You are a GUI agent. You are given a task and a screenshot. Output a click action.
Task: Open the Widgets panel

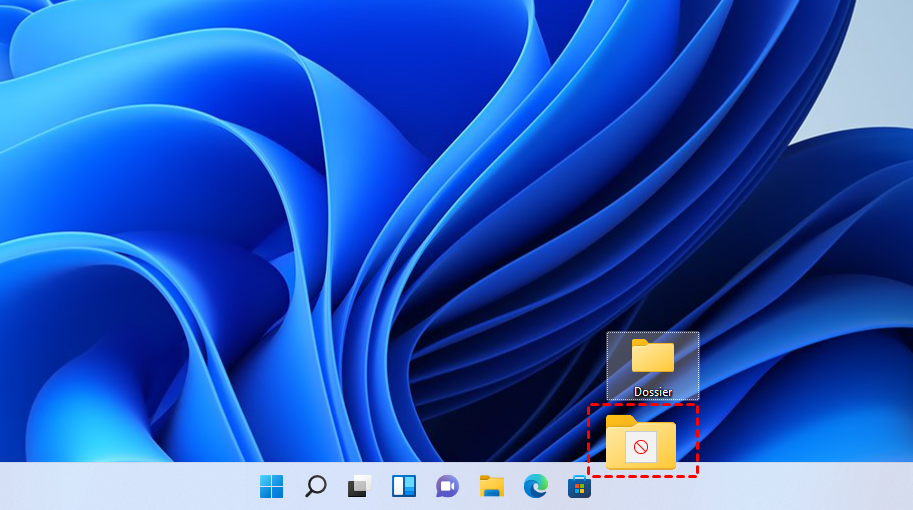403,486
